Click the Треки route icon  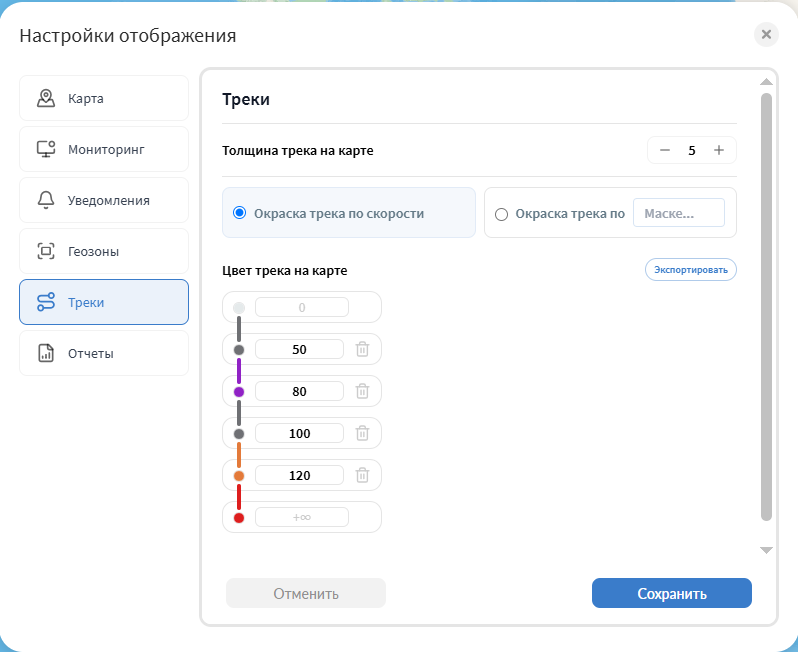(x=46, y=302)
